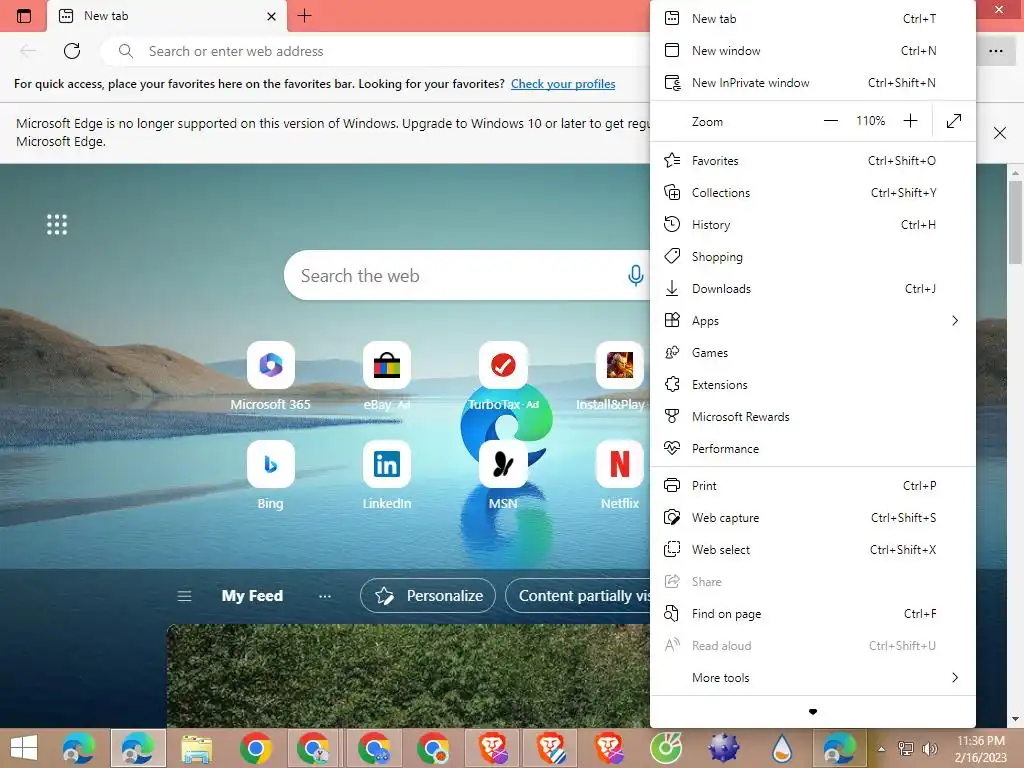Screen dimensions: 1024x768
Task: Click the Personalize button
Action: click(428, 596)
